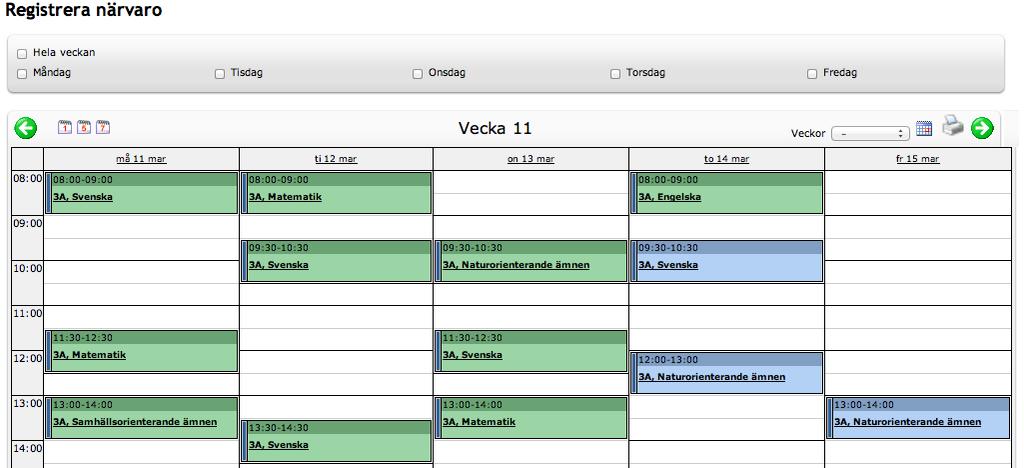Enable the Onsdag checkbox

click(x=418, y=74)
